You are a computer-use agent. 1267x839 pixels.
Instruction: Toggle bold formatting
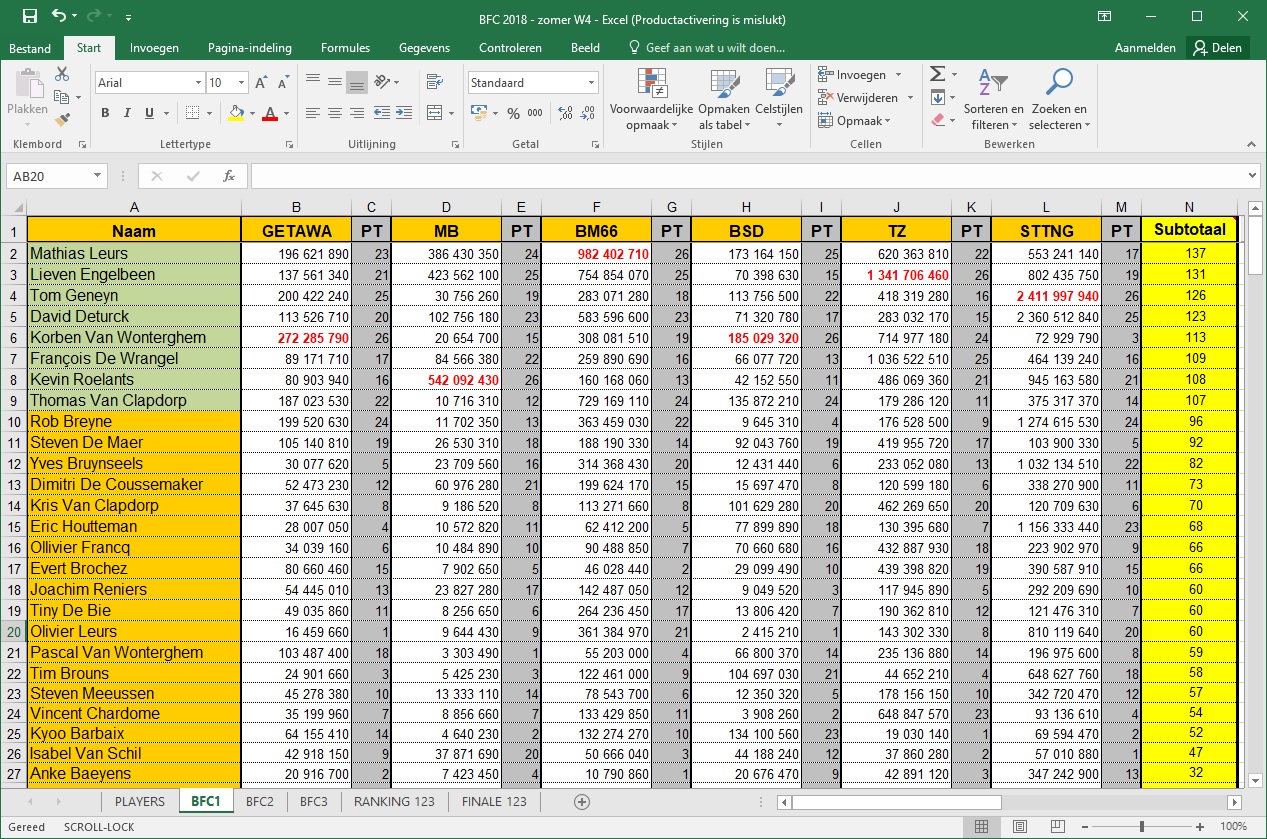coord(105,113)
